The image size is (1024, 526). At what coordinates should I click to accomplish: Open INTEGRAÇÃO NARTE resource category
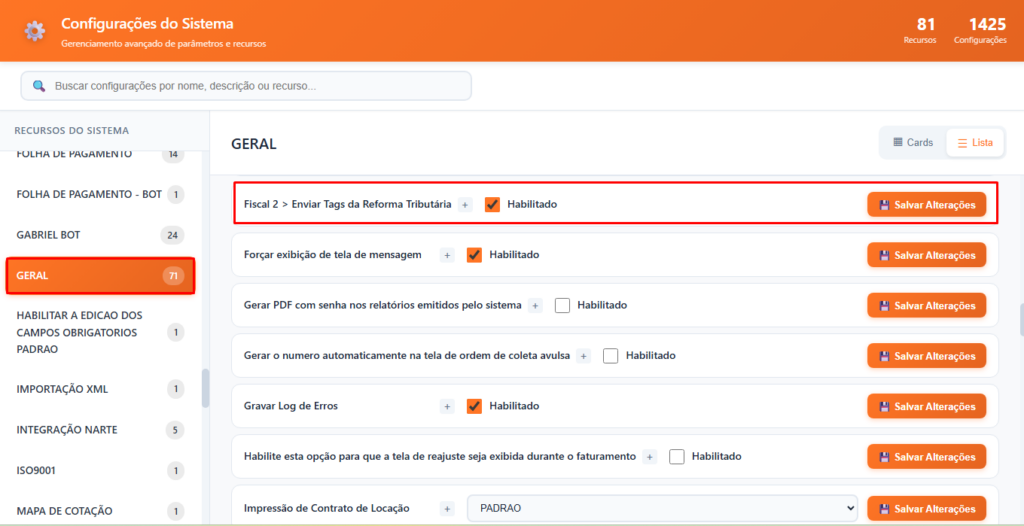pyautogui.click(x=67, y=430)
